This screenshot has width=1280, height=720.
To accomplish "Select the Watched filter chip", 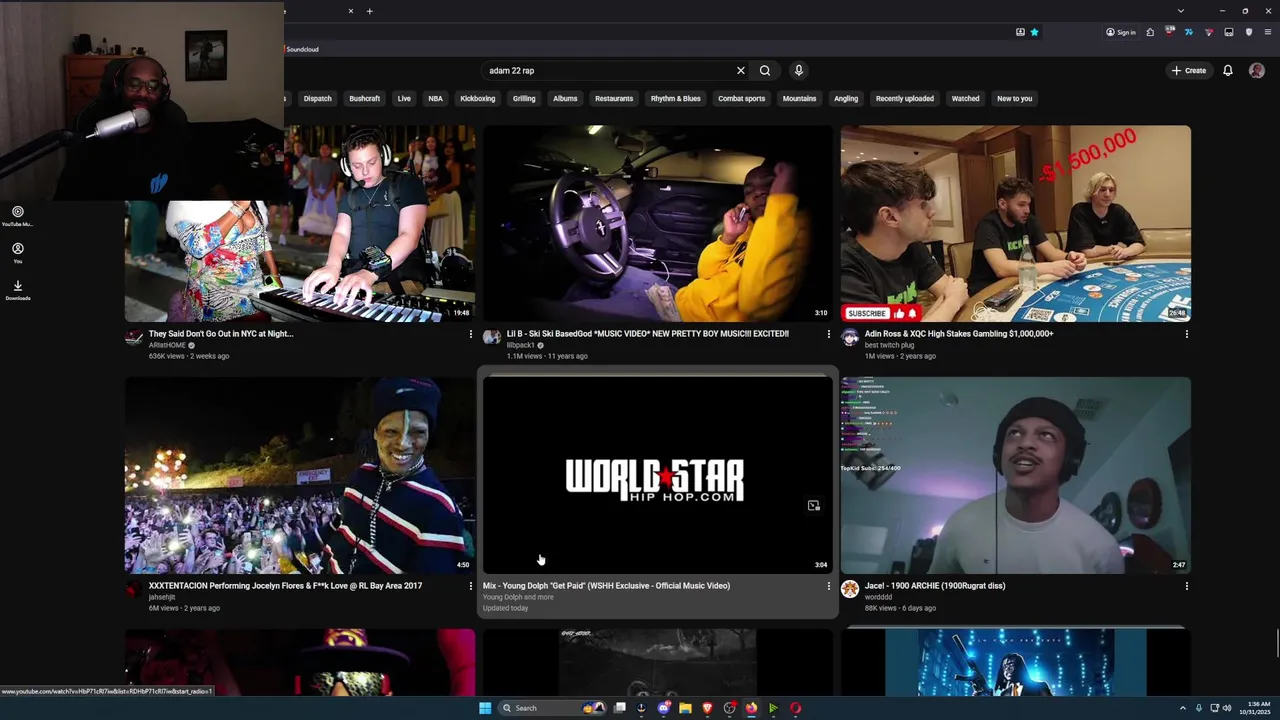I will (965, 98).
